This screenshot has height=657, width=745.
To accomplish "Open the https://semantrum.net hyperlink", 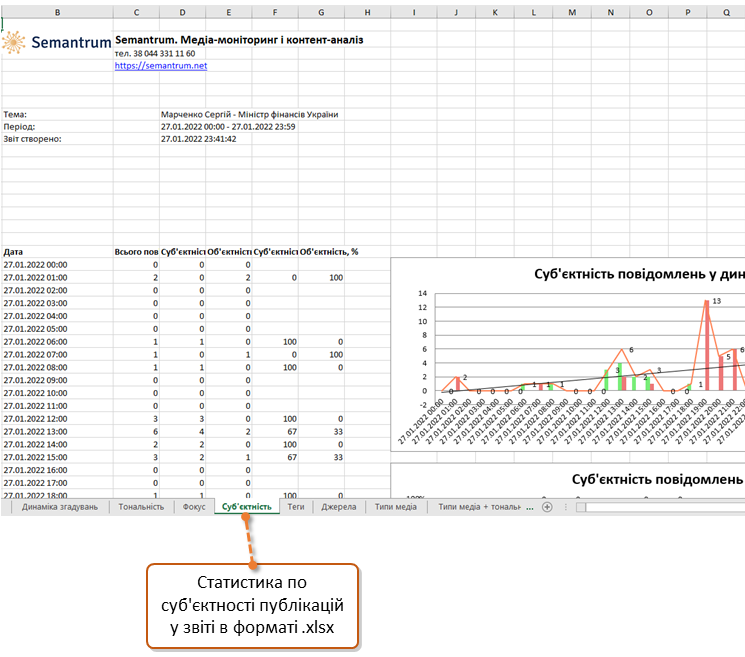I will pyautogui.click(x=161, y=66).
